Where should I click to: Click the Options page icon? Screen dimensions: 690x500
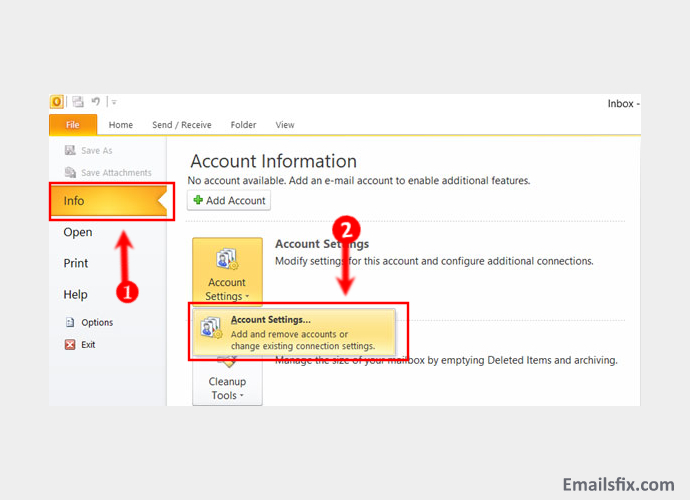coord(70,322)
